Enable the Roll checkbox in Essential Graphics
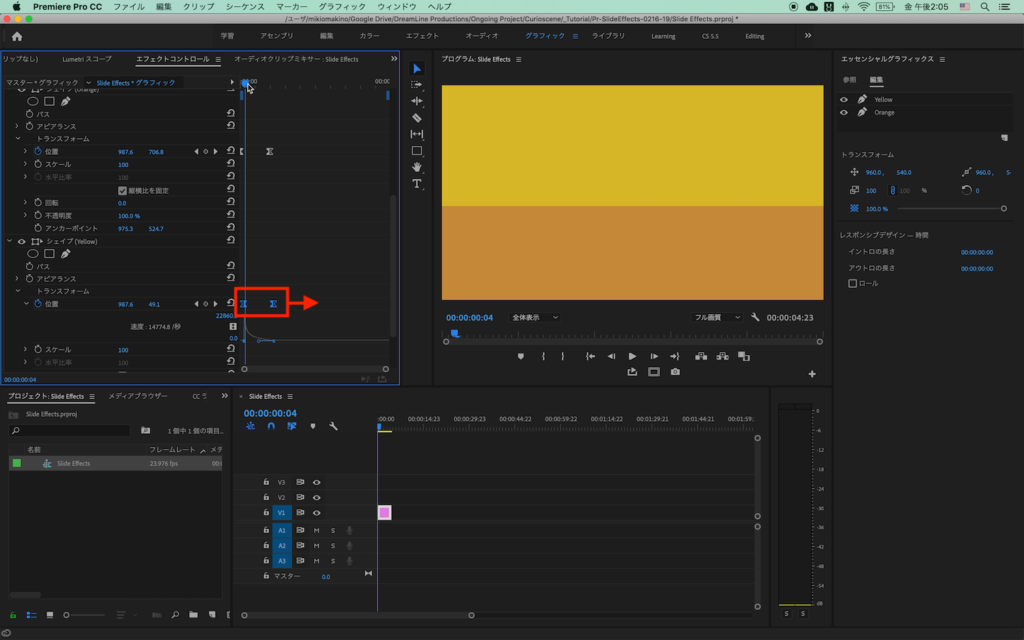 (852, 283)
